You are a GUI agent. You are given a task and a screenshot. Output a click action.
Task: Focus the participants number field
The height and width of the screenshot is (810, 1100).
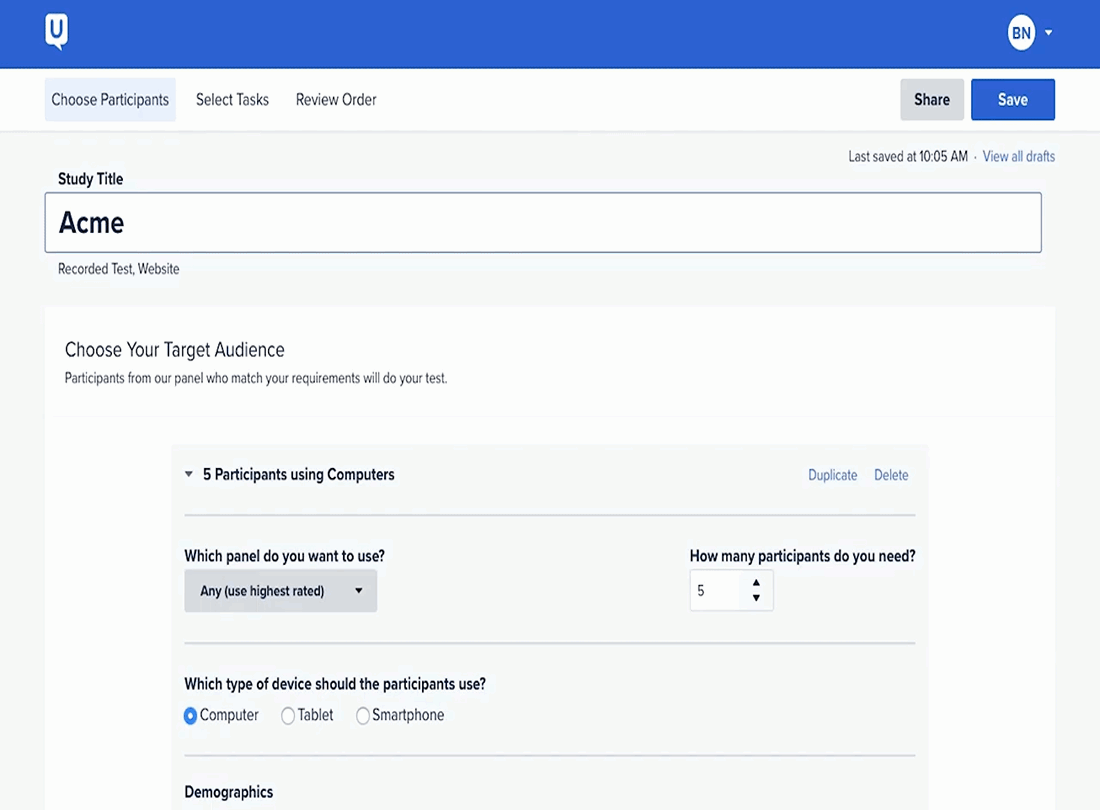tap(715, 590)
